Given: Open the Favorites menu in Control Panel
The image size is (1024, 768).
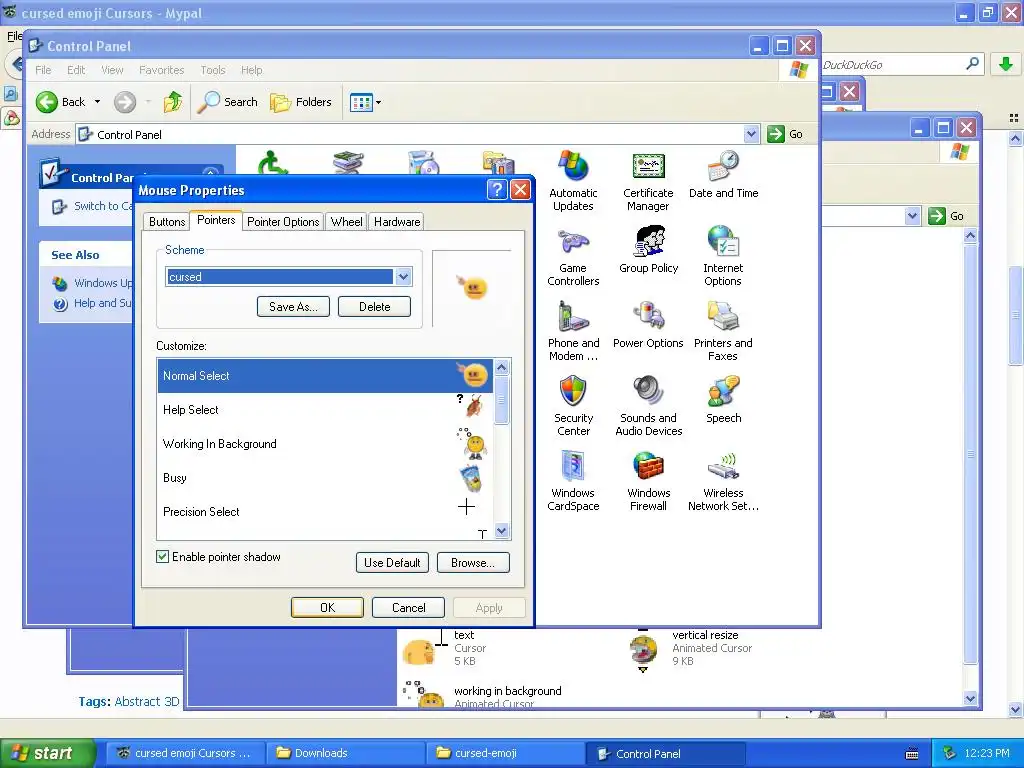Looking at the screenshot, I should [161, 70].
